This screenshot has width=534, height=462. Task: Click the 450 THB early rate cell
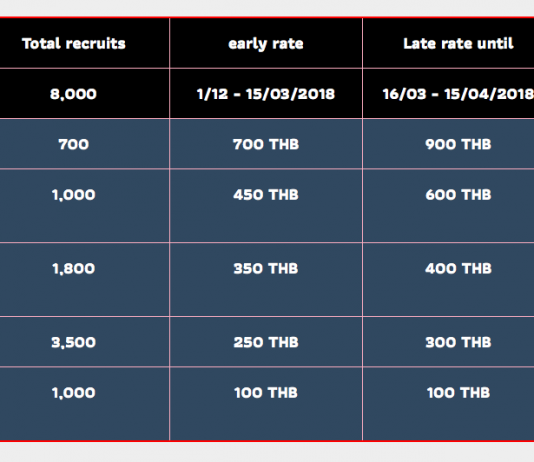click(266, 206)
